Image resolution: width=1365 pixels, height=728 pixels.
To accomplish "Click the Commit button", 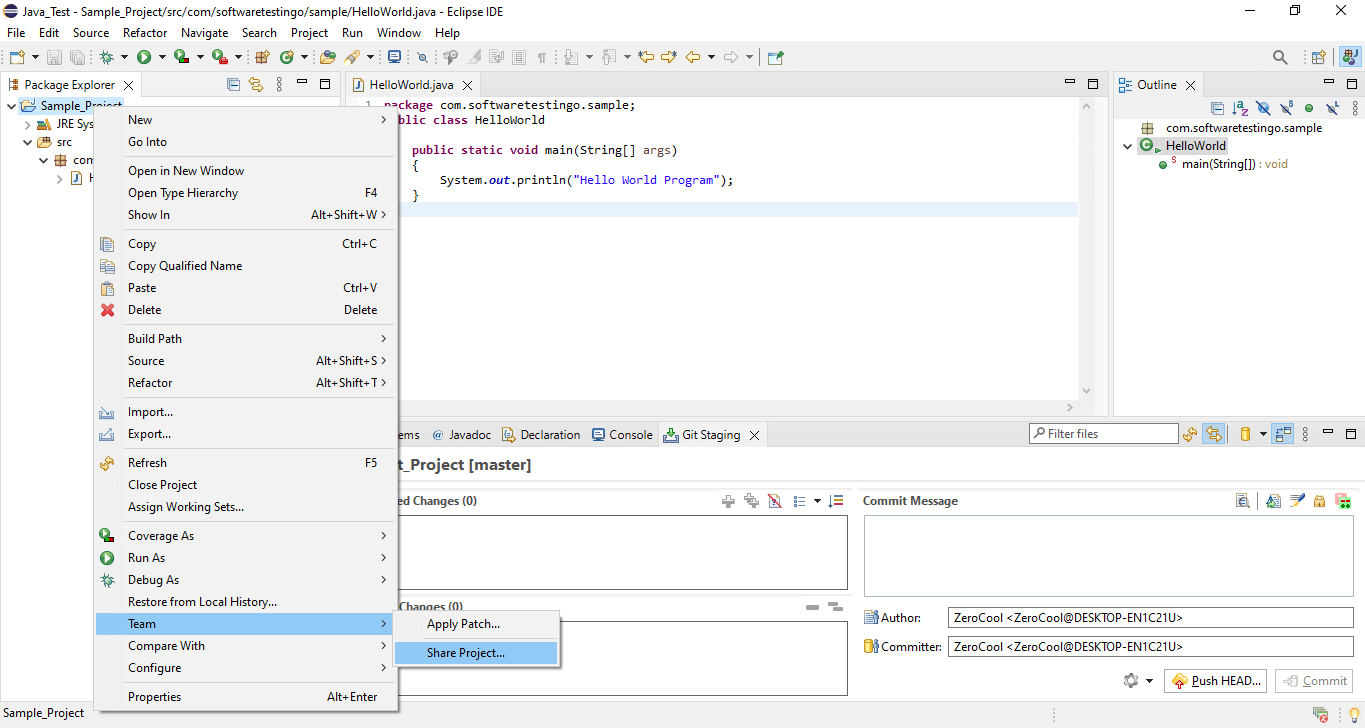I will [1314, 681].
